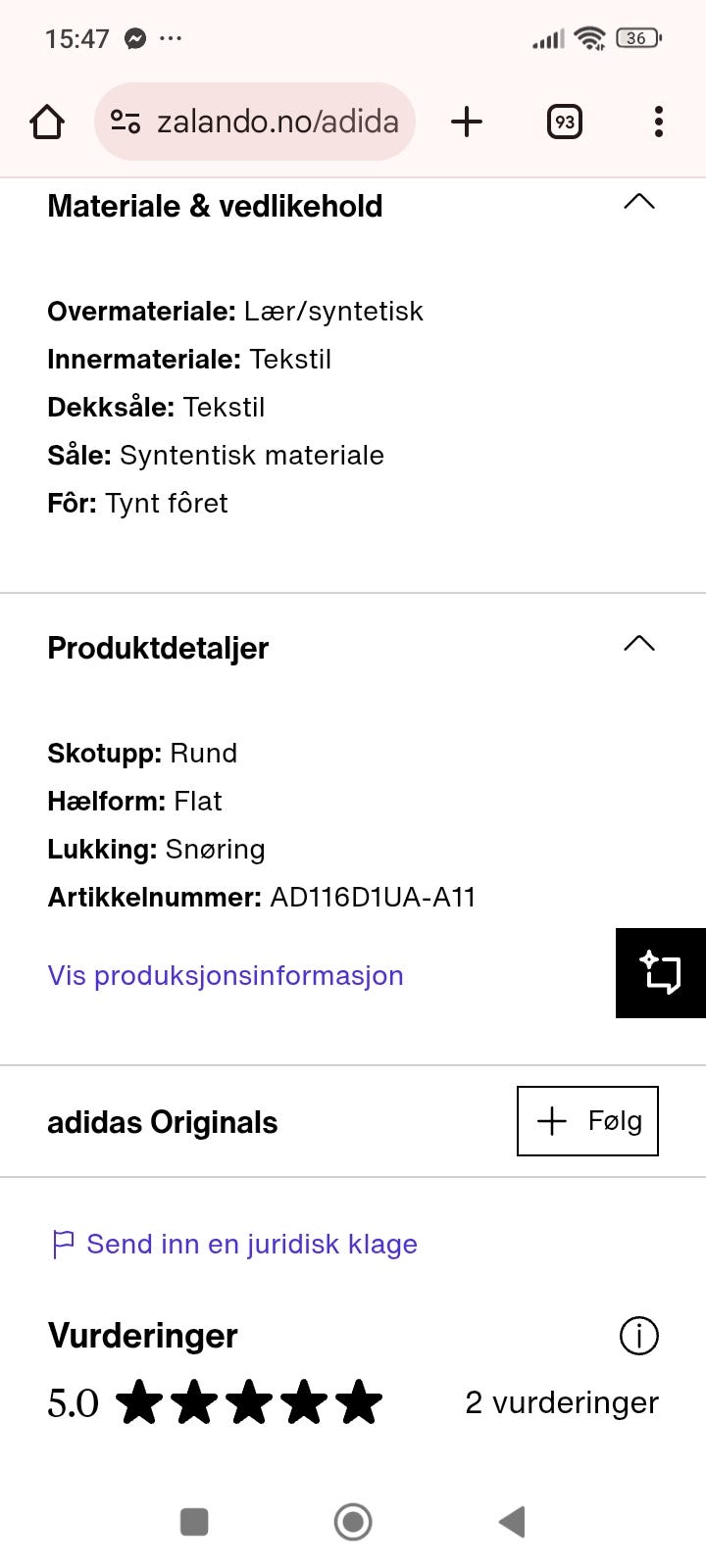Open Vis produksjonsinformasjon link
Image resolution: width=706 pixels, height=1568 pixels.
tap(226, 976)
